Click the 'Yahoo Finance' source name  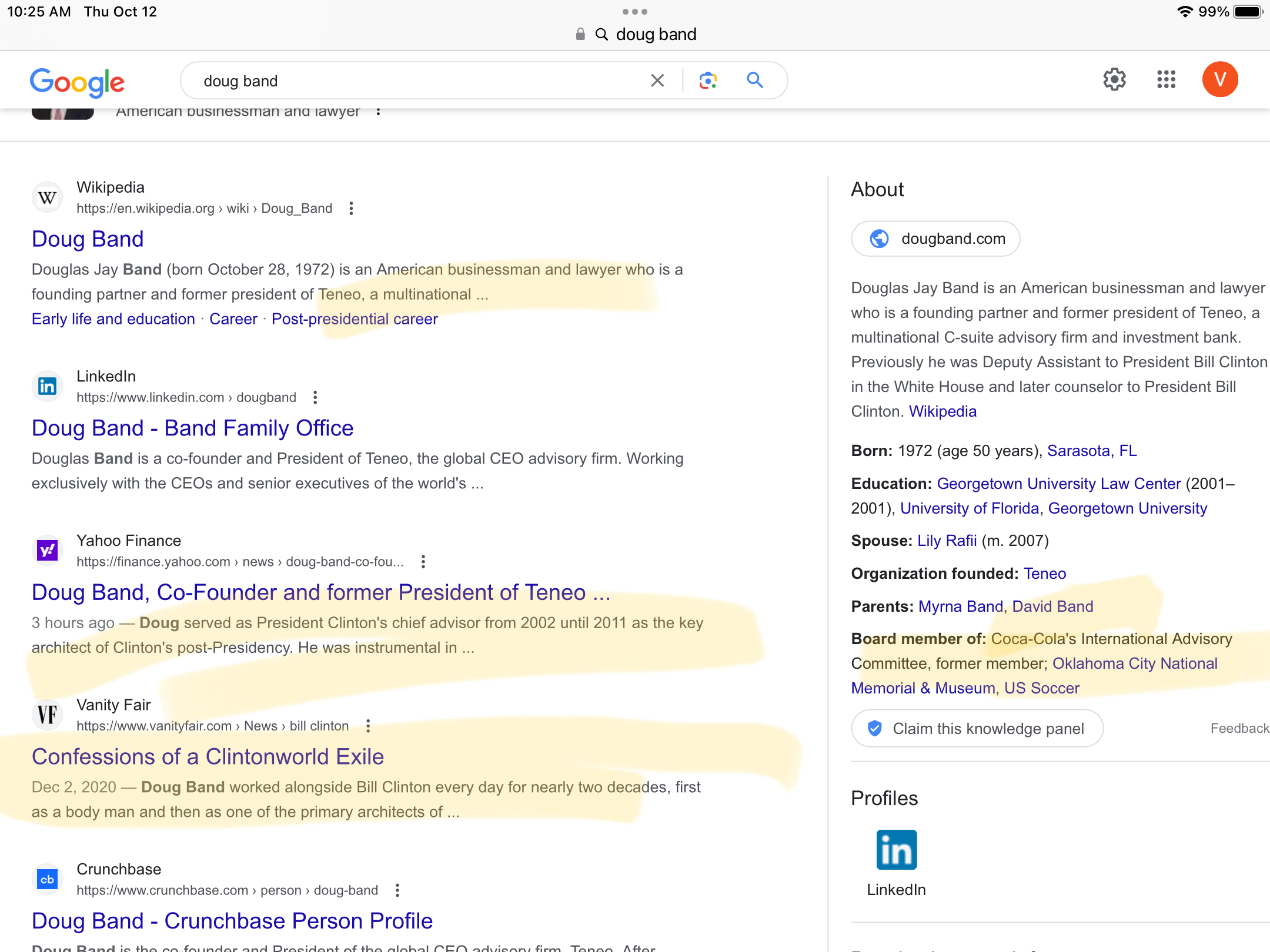coord(129,541)
